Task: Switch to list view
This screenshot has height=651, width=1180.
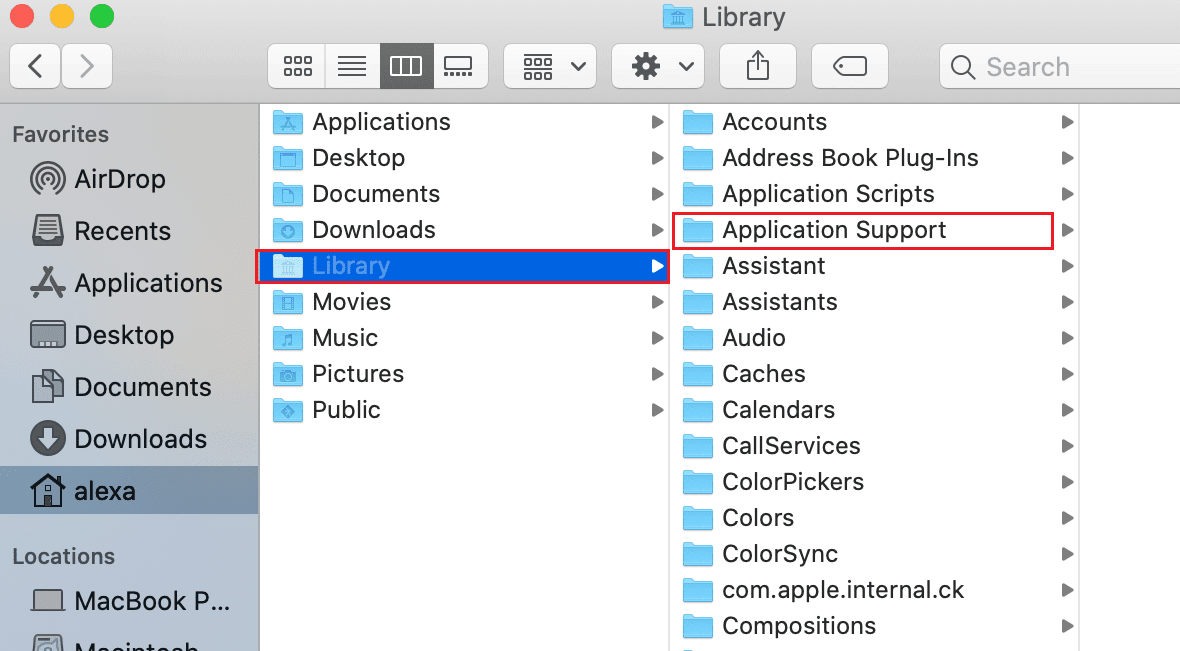Action: pos(352,66)
